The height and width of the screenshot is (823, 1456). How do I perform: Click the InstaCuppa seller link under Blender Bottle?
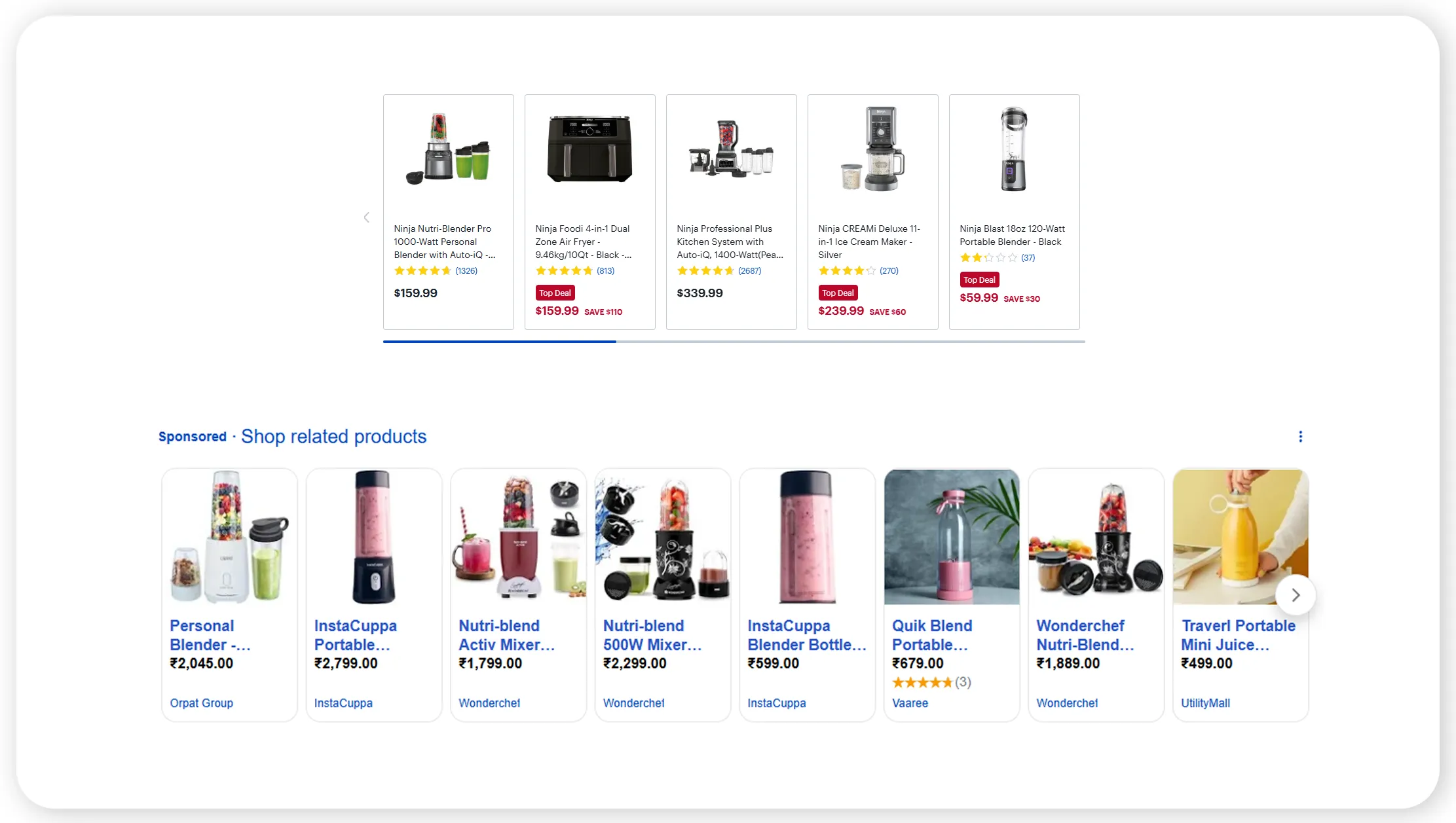776,703
